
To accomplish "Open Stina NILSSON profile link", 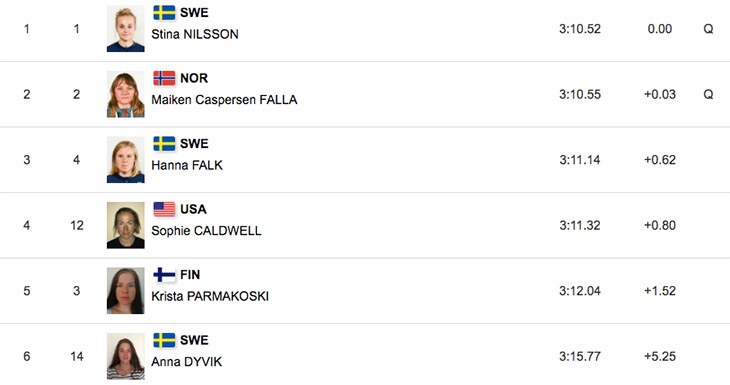I will click(x=195, y=34).
